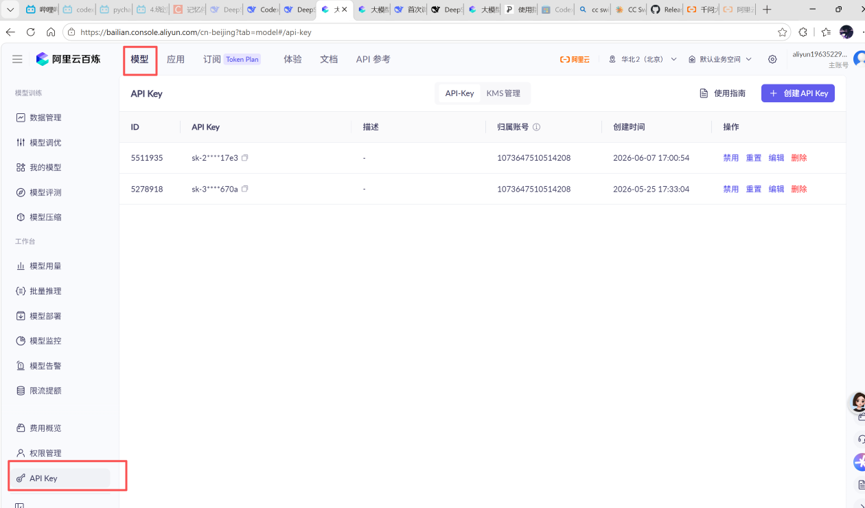Viewport: 865px width, 508px height.
Task: Open 模型压缩 in the sidebar
Action: point(45,217)
